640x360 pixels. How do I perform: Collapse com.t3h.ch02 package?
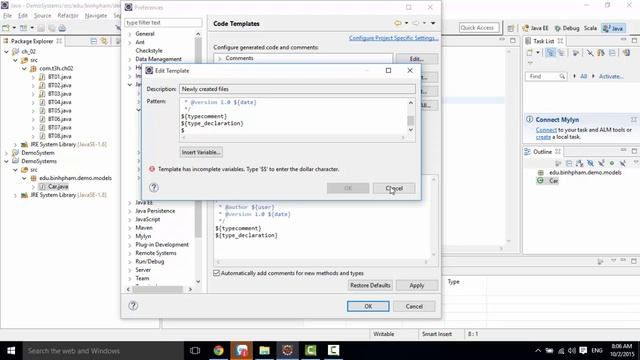pos(24,68)
